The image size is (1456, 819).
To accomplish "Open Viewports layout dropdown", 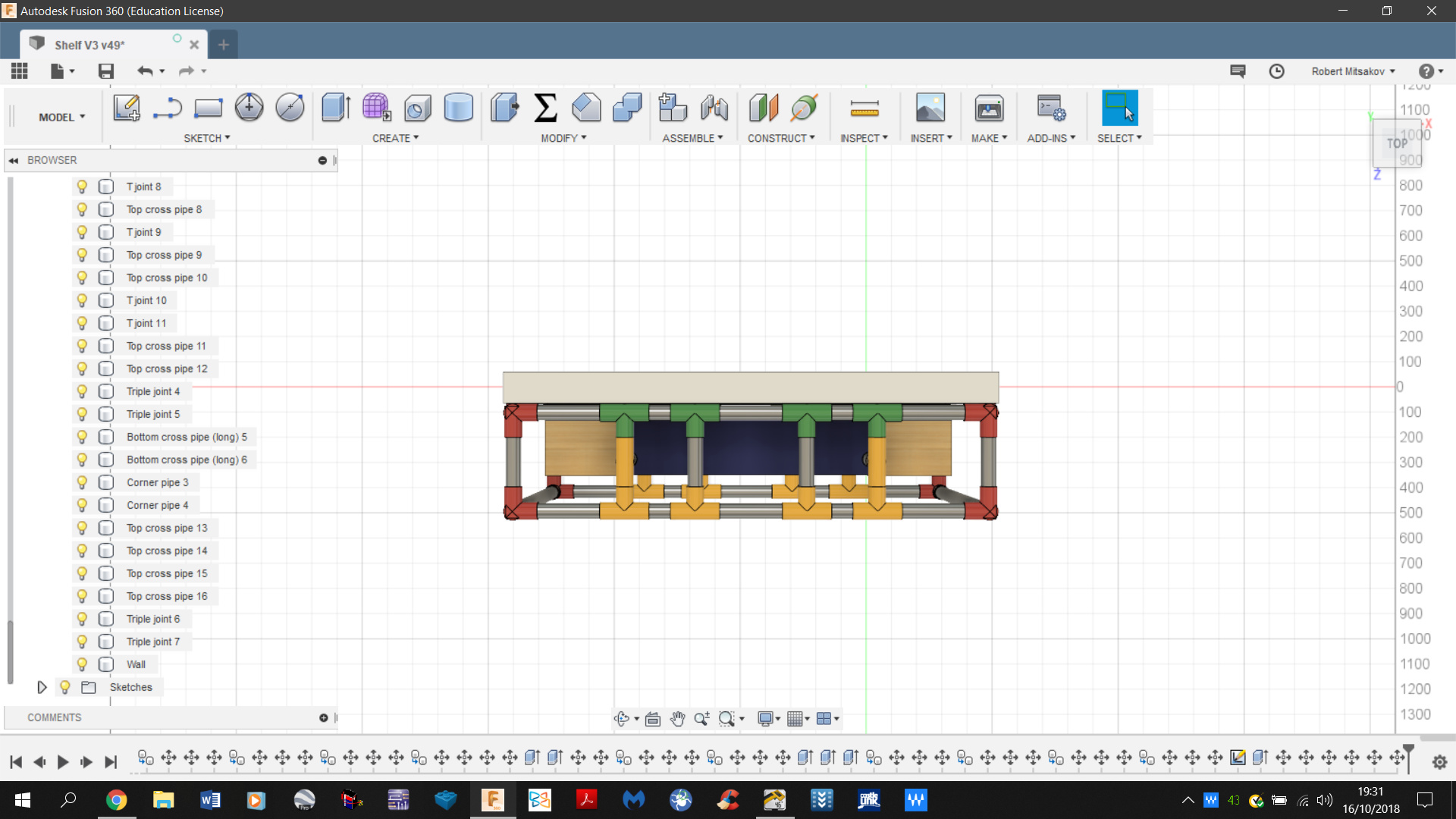I will pos(828,718).
